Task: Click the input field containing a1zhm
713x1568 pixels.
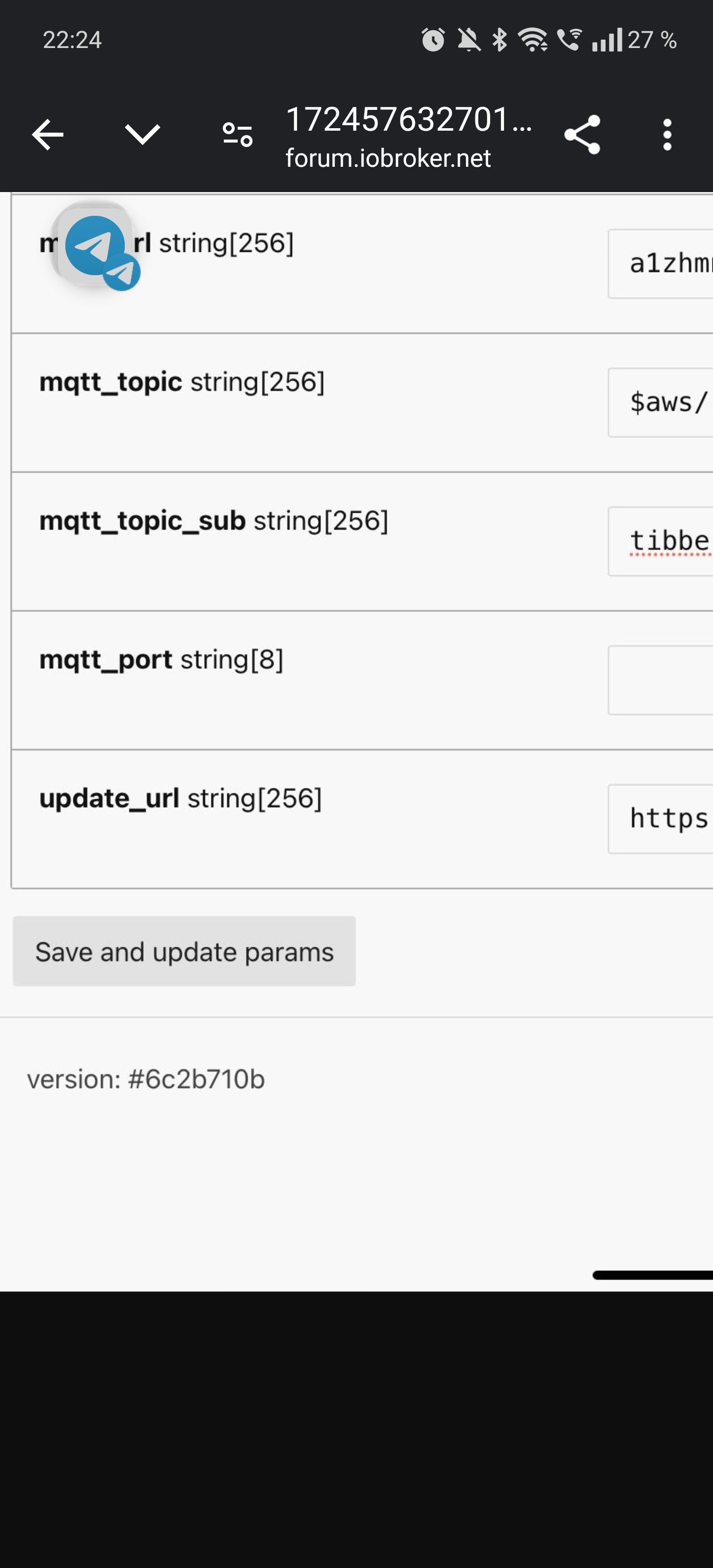Action: click(661, 264)
